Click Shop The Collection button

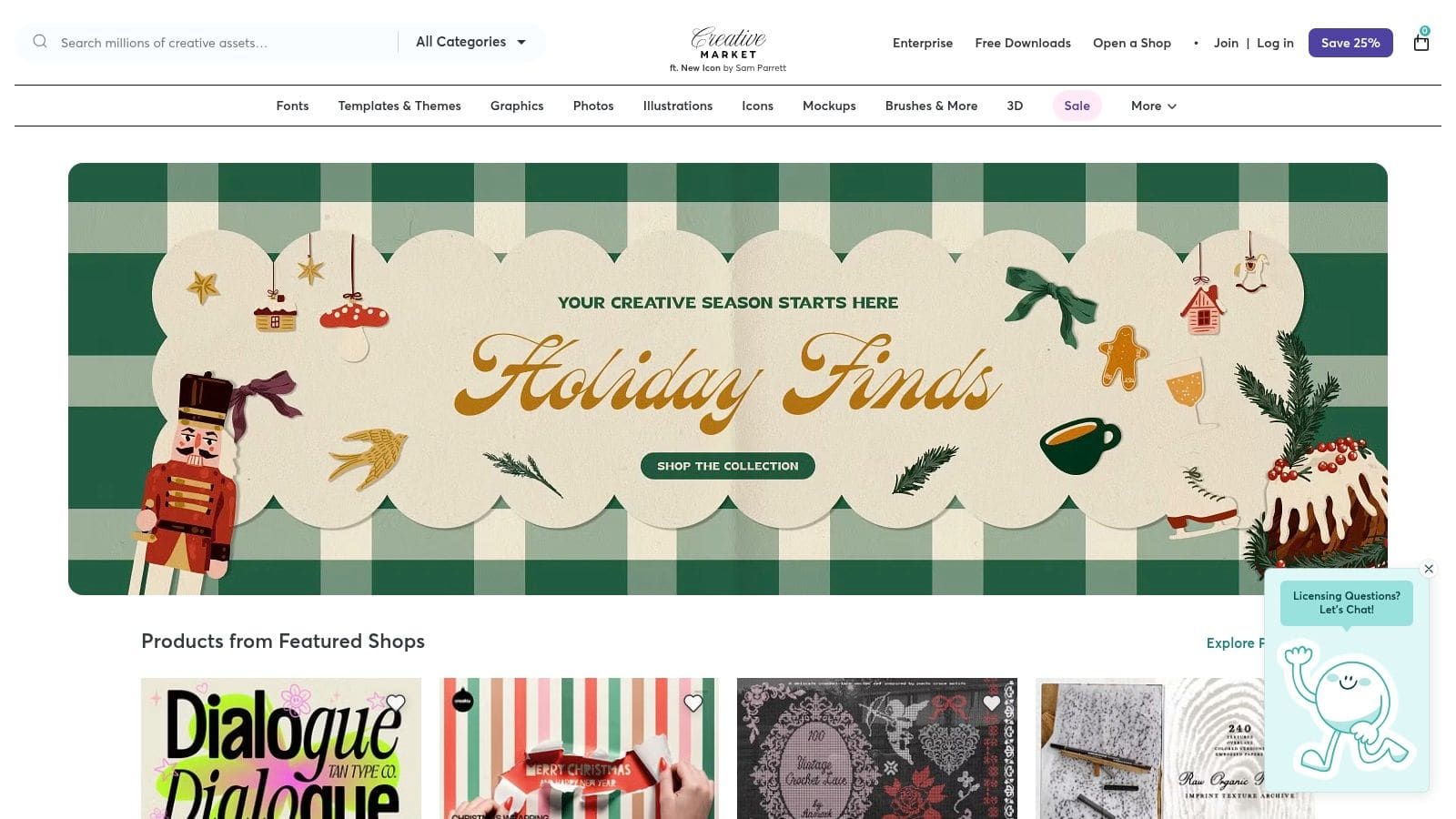[x=728, y=466]
